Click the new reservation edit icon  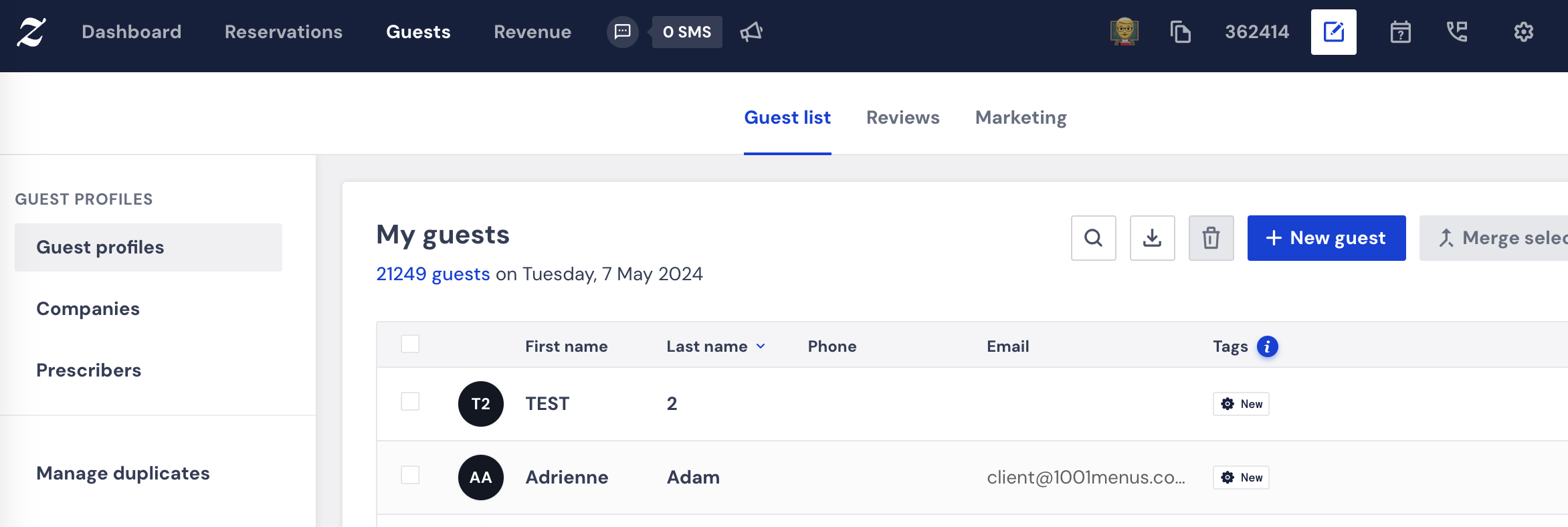(1334, 32)
